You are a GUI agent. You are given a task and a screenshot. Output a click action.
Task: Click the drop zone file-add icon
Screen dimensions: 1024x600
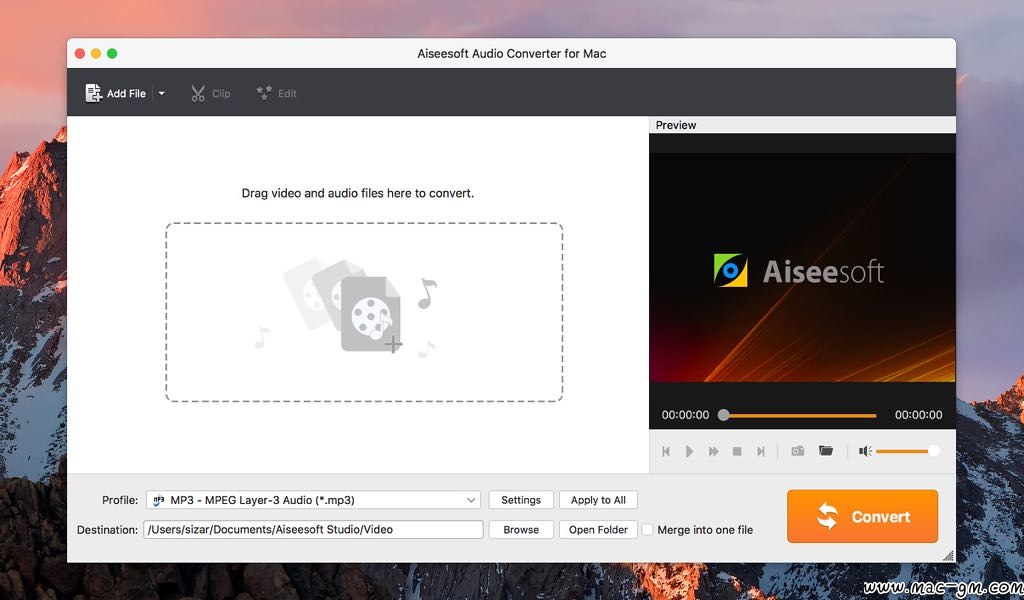(x=370, y=313)
